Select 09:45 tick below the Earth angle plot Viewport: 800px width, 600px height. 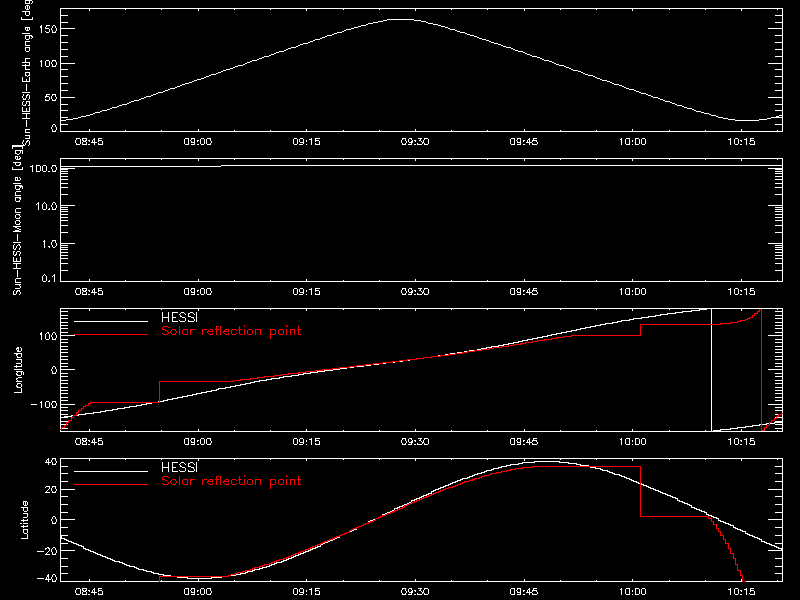click(x=523, y=142)
